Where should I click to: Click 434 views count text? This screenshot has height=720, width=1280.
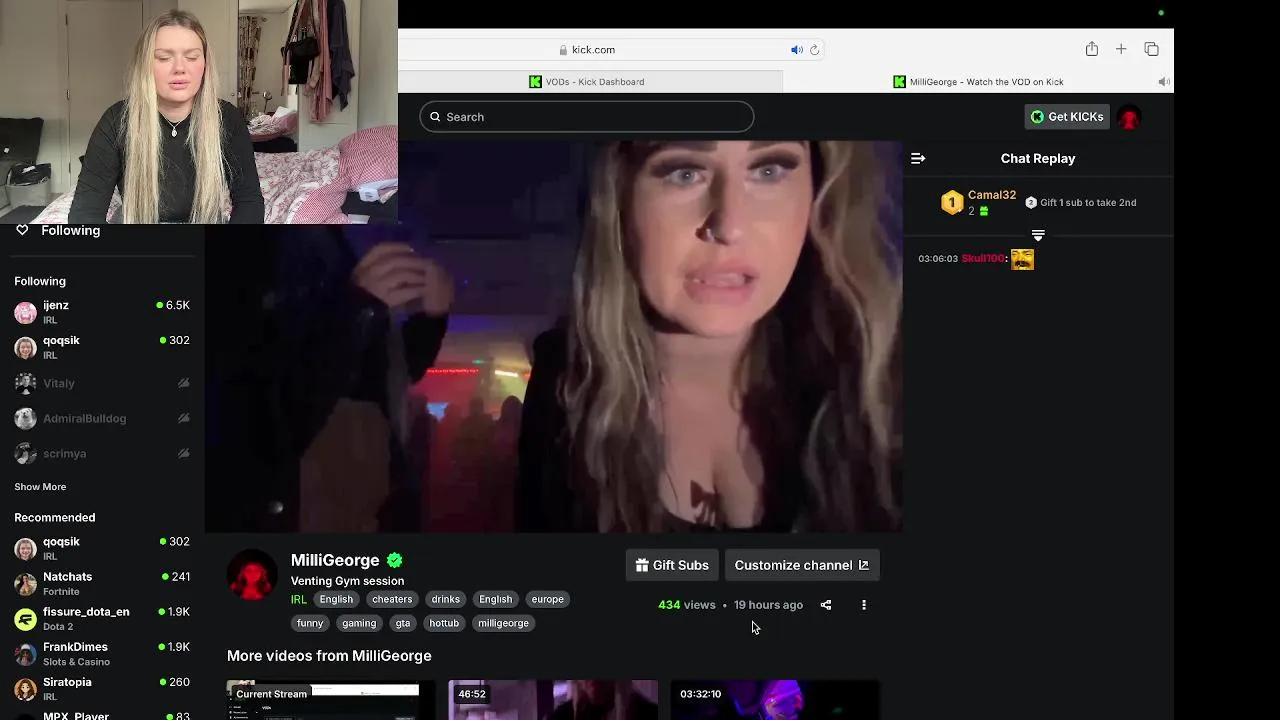click(x=687, y=605)
